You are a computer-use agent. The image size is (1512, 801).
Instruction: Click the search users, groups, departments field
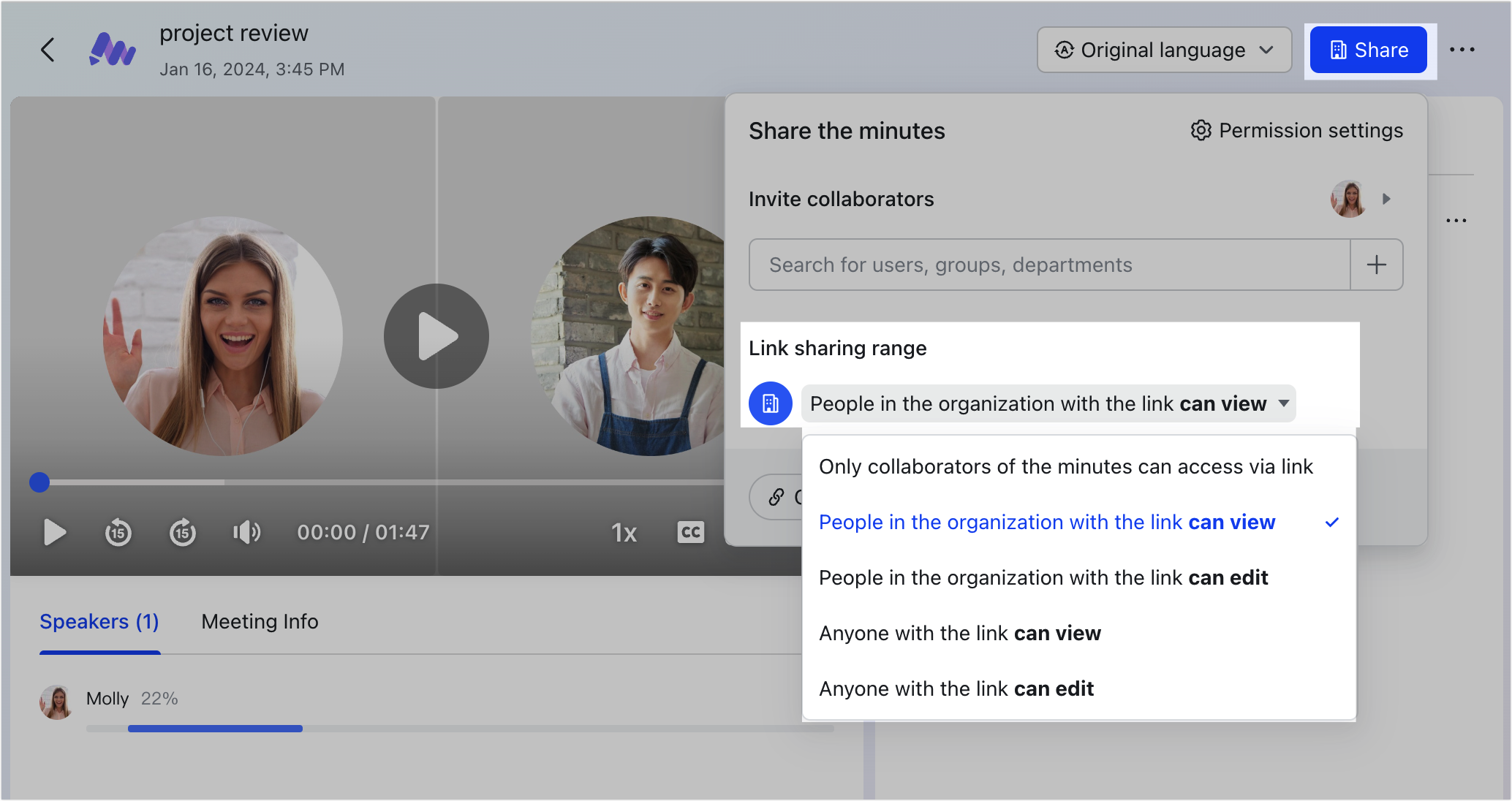1048,265
